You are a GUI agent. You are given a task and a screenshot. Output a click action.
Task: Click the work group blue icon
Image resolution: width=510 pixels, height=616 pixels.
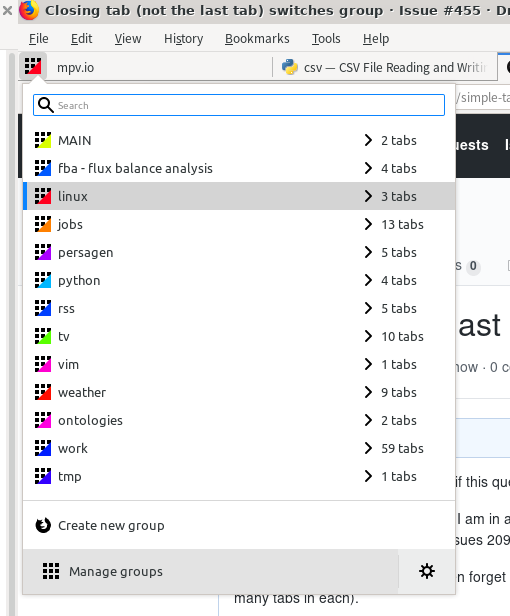[x=43, y=448]
